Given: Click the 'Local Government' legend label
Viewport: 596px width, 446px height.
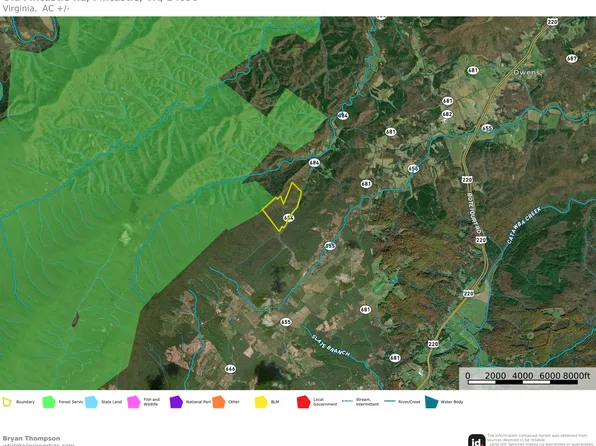Looking at the screenshot, I should click(x=325, y=402).
